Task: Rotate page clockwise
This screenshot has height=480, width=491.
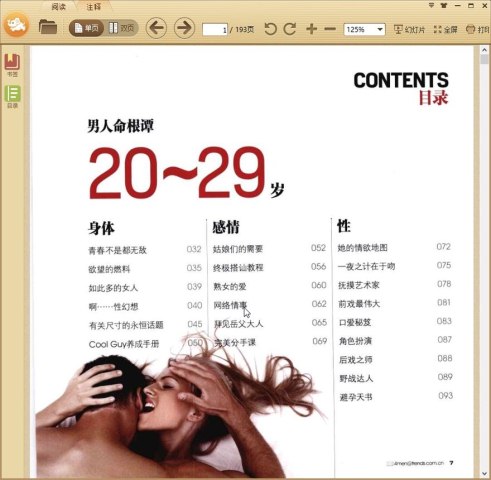Action: [290, 29]
